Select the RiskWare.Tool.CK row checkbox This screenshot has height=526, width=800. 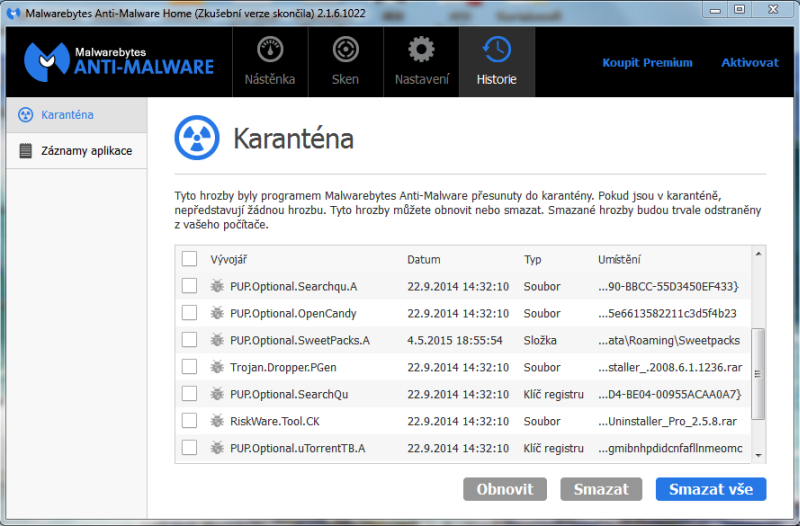[x=189, y=421]
